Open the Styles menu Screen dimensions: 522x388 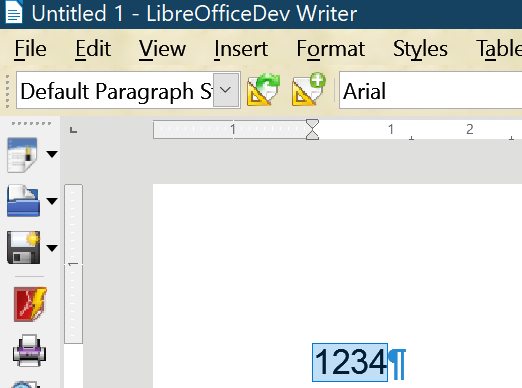coord(420,49)
